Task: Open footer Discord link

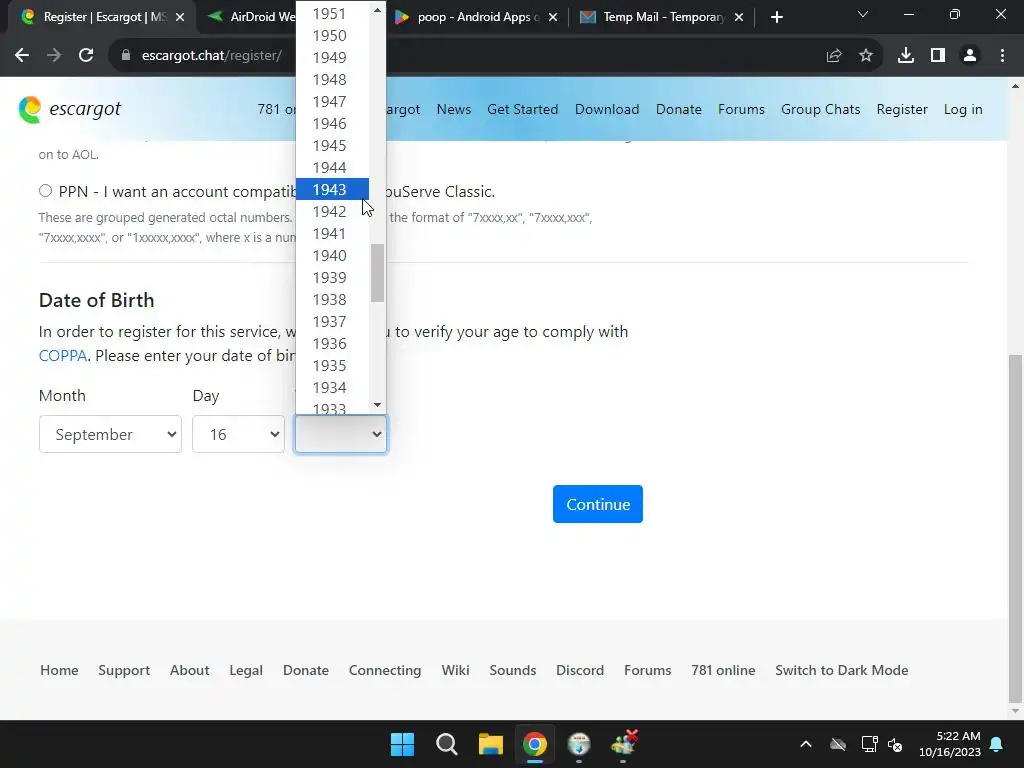Action: (x=580, y=671)
